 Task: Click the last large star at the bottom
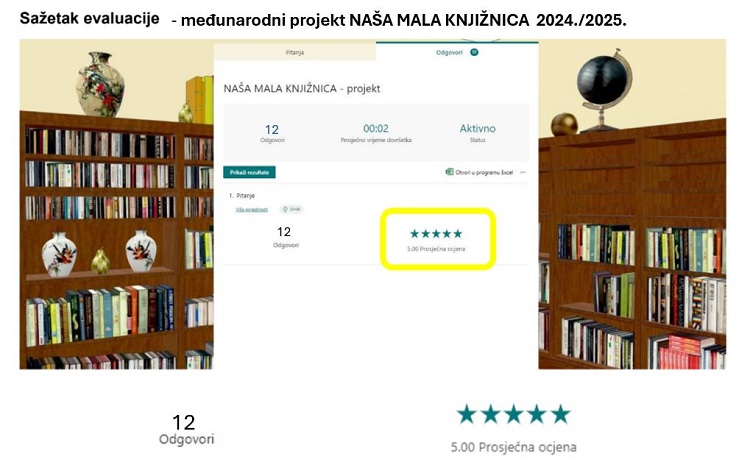point(561,414)
